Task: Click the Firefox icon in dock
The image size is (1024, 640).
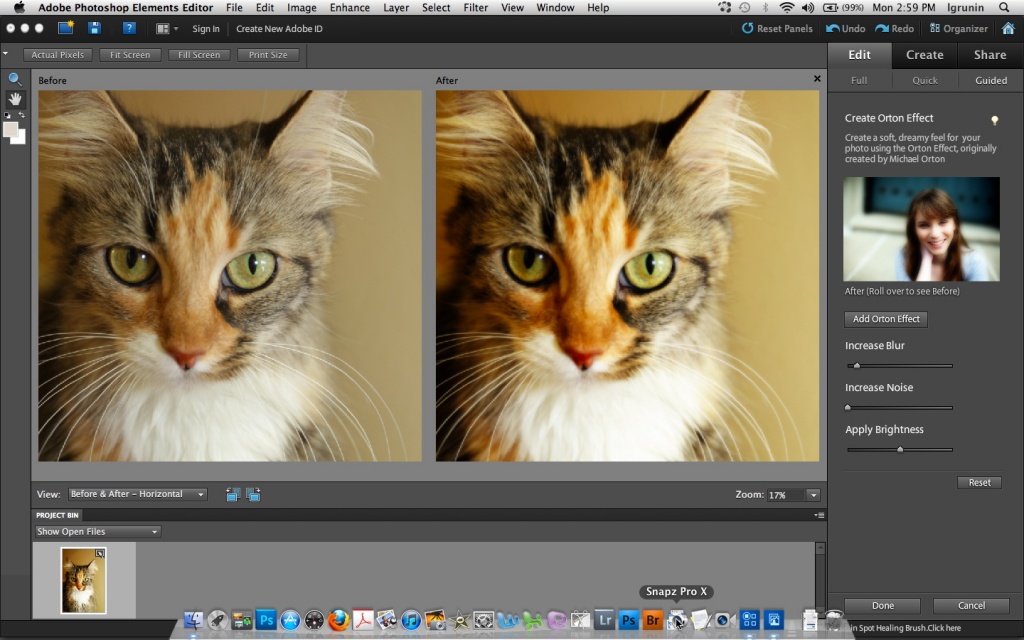Action: [x=338, y=619]
